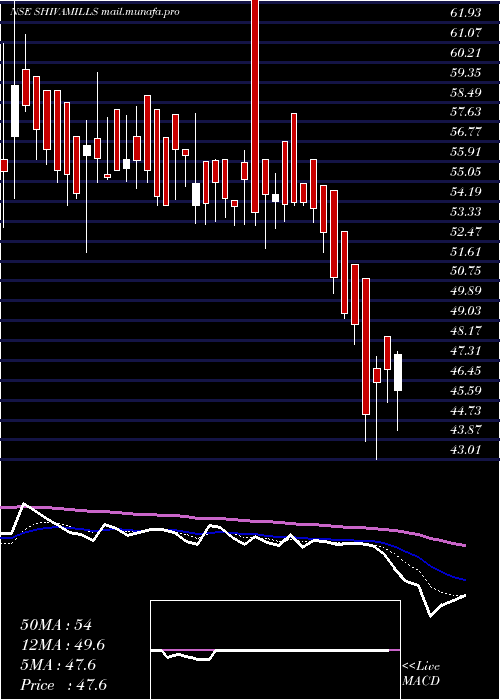Click the 43.87 price axis label
This screenshot has width=500, height=700.
[x=466, y=430]
